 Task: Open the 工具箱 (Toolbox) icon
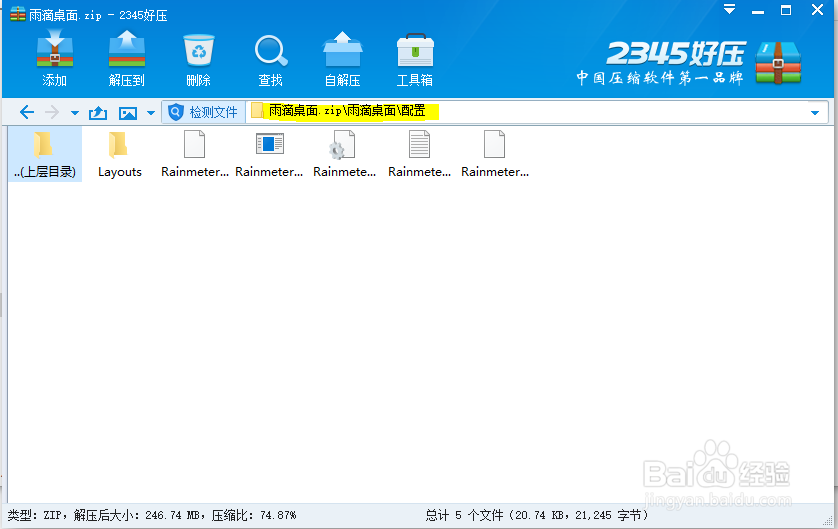pos(415,60)
